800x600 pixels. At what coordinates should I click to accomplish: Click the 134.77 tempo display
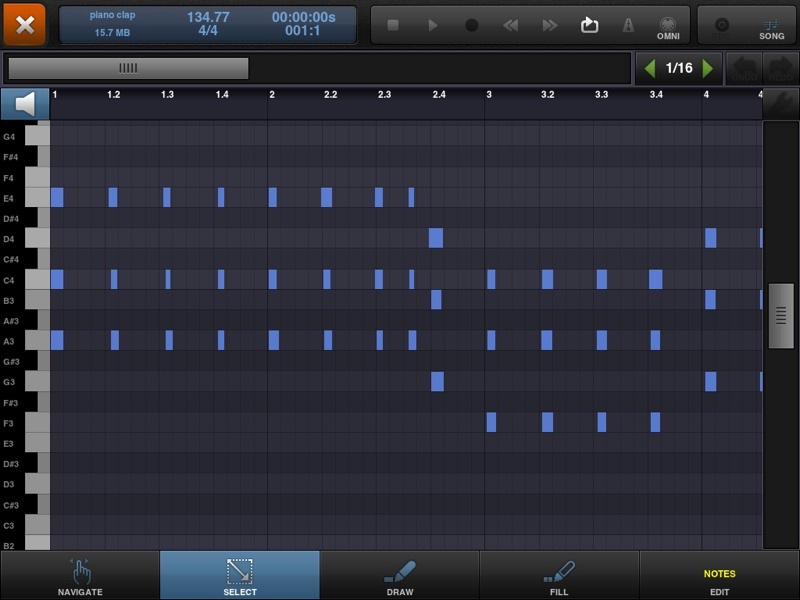pyautogui.click(x=208, y=17)
